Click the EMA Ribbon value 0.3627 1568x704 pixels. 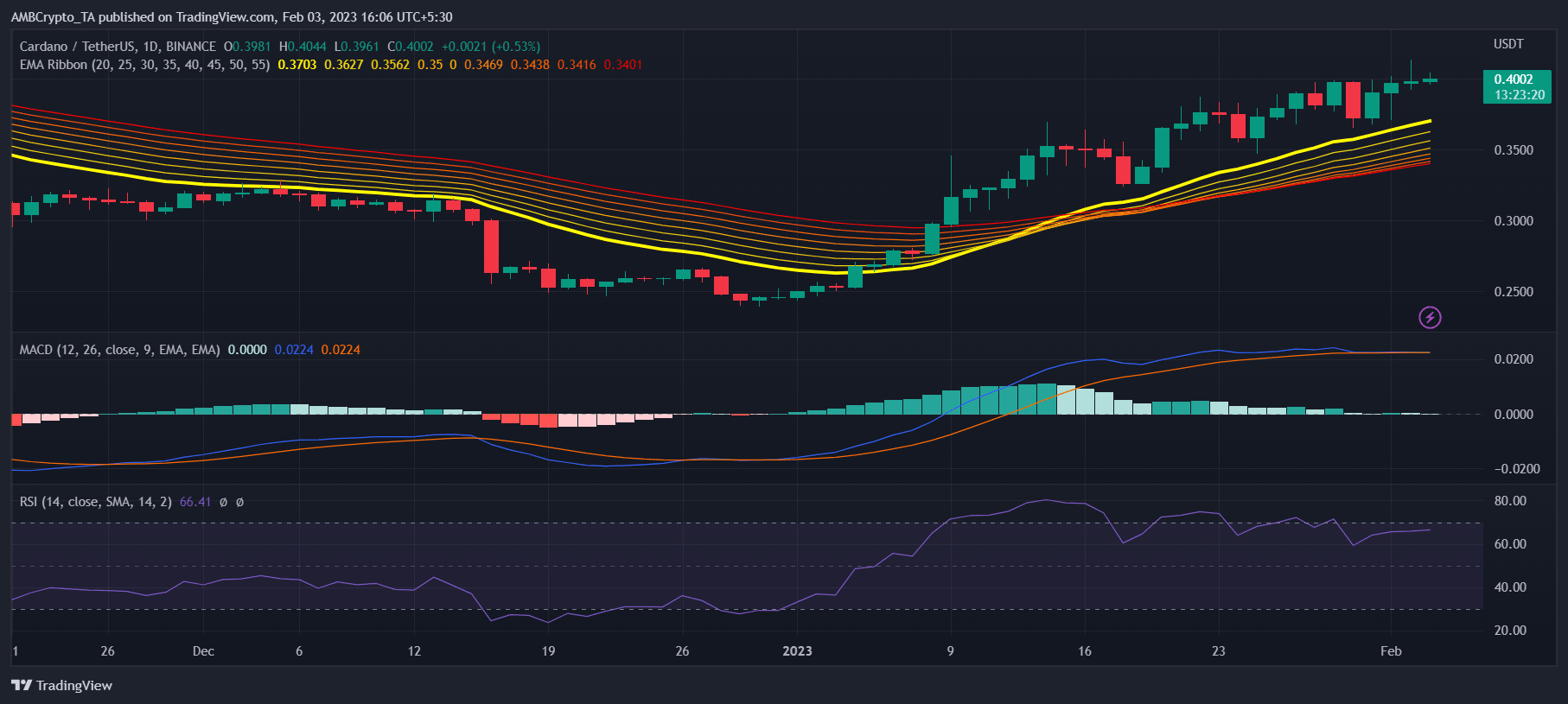point(344,65)
